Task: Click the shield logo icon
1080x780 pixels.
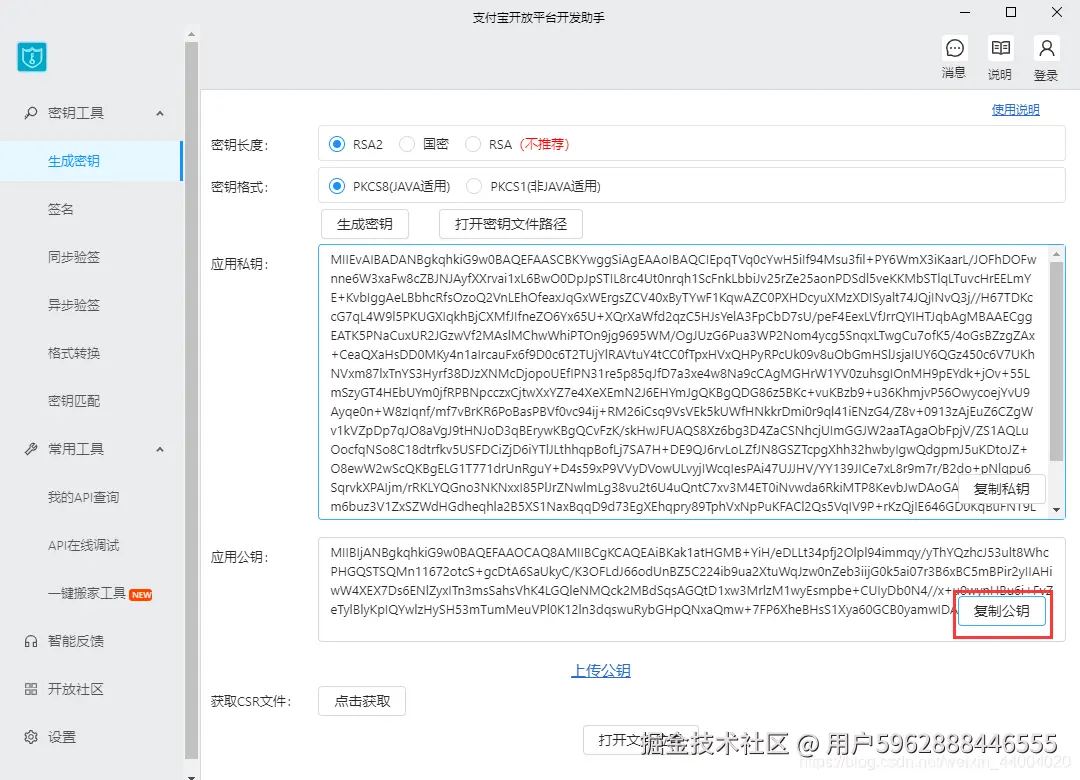Action: 32,57
